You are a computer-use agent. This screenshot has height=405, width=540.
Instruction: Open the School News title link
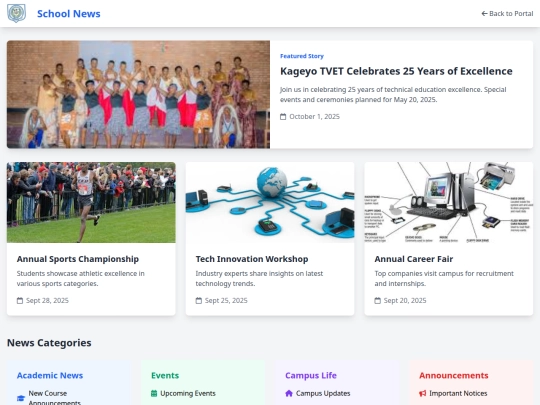(69, 14)
